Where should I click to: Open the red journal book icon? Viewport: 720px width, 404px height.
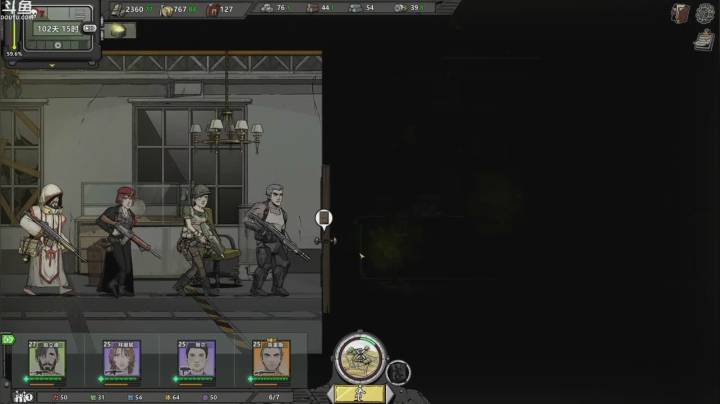(680, 14)
